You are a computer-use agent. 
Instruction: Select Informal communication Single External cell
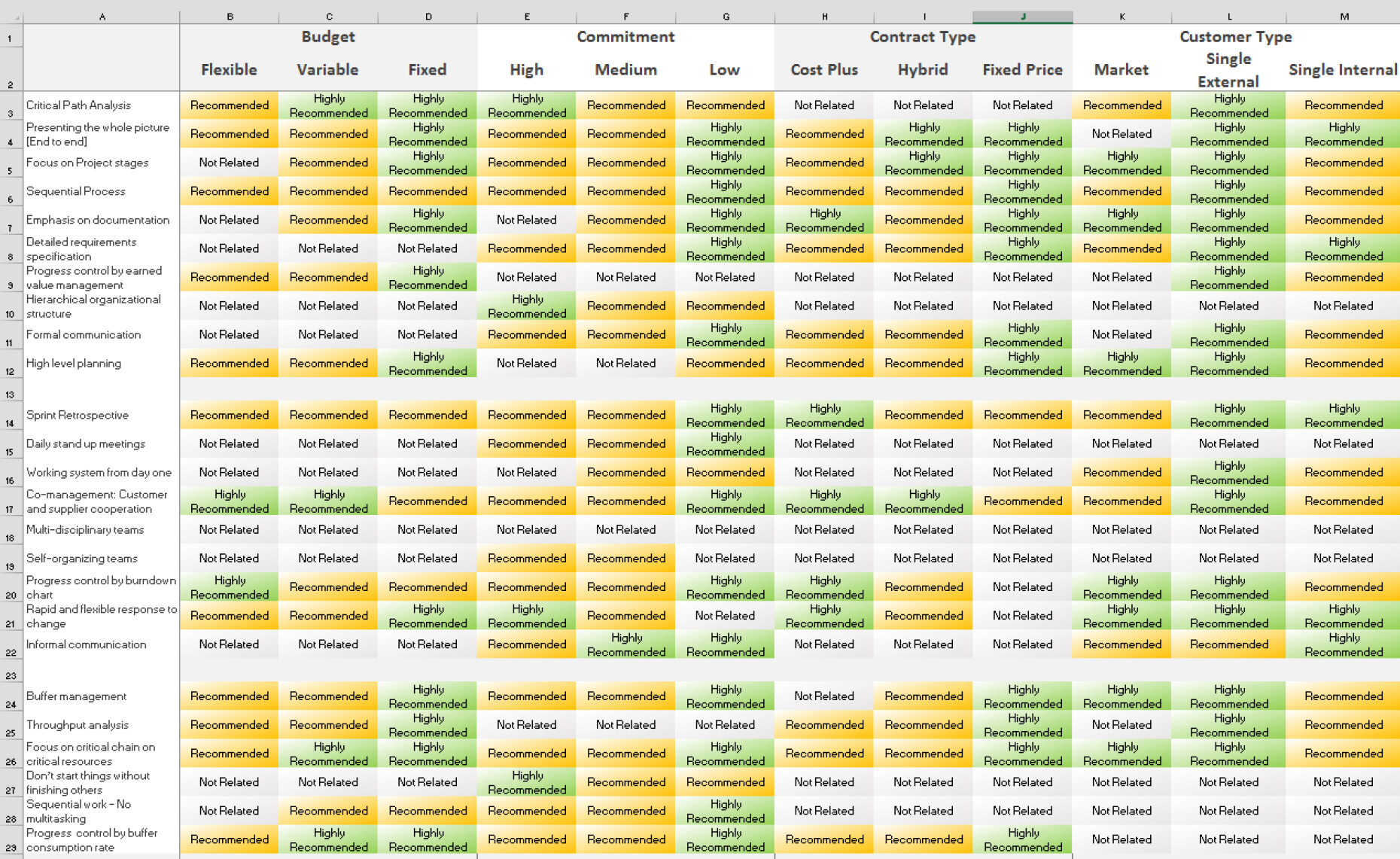click(1228, 644)
